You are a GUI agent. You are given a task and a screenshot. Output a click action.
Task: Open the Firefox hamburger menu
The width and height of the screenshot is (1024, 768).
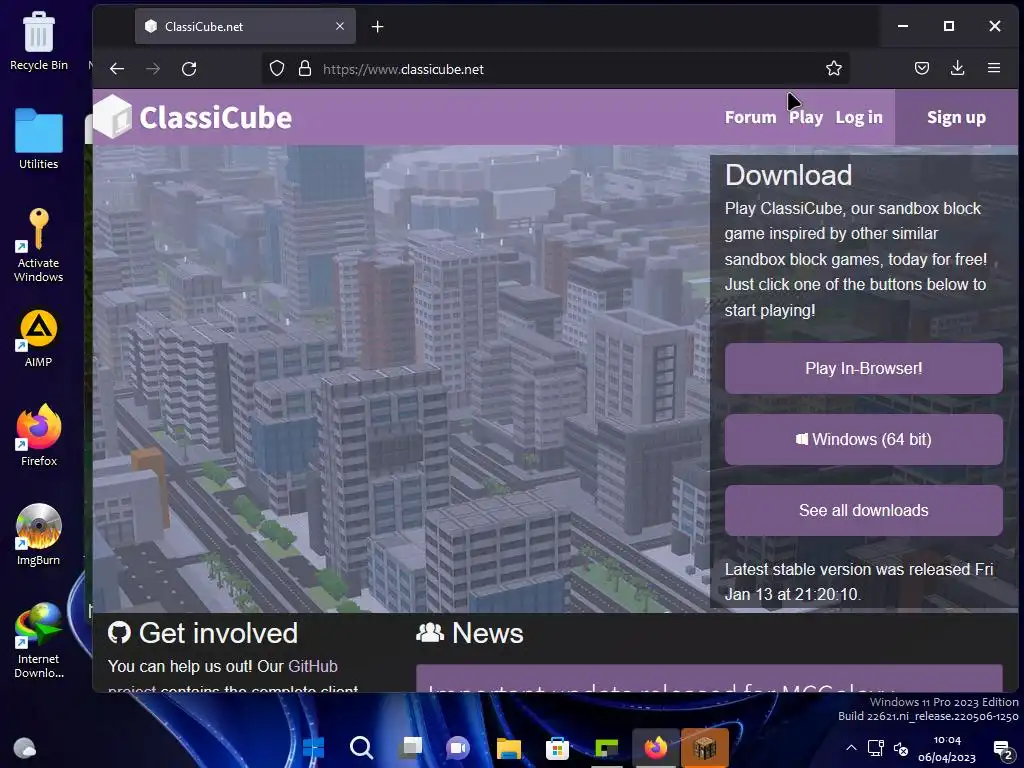pos(993,68)
